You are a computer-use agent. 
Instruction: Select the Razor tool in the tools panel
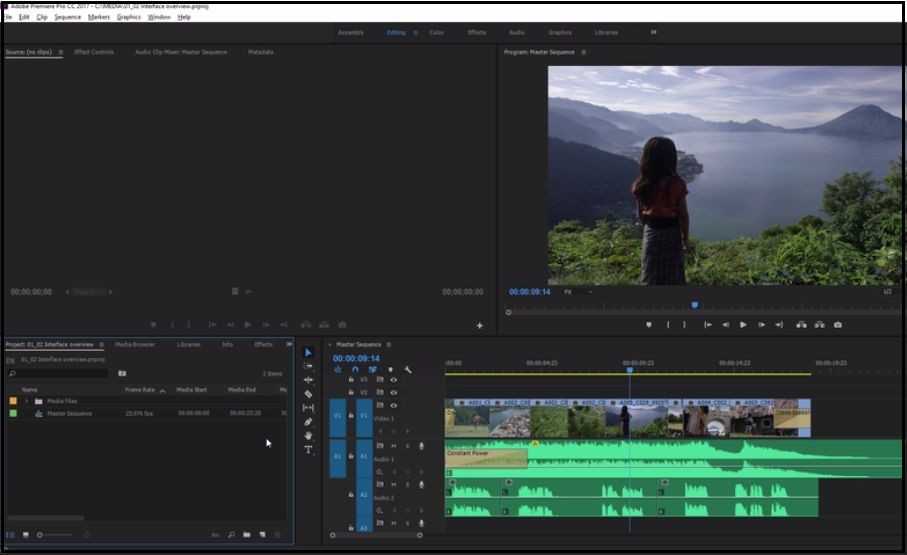pyautogui.click(x=308, y=394)
